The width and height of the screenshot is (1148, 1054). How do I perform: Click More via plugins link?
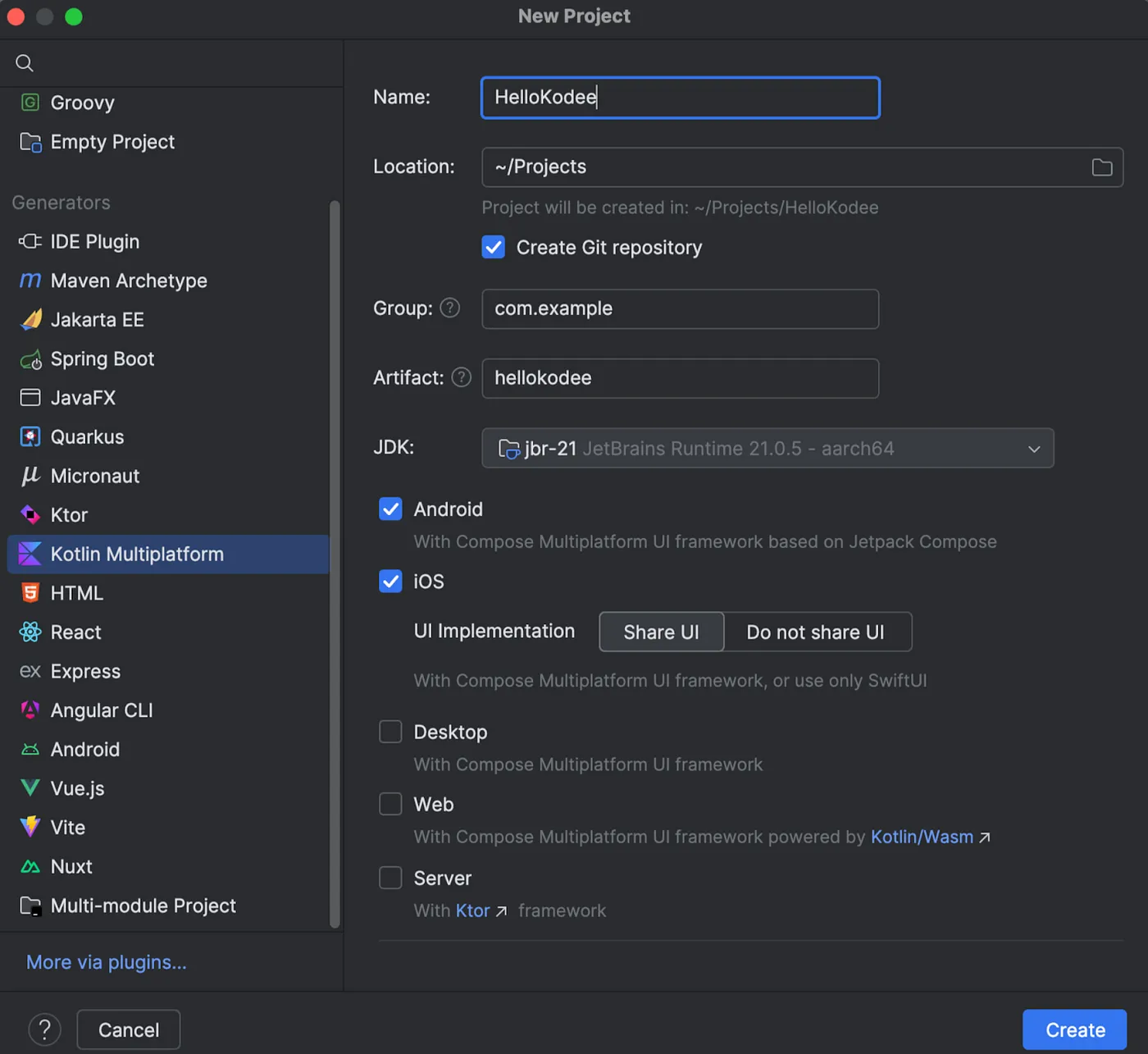pos(105,962)
